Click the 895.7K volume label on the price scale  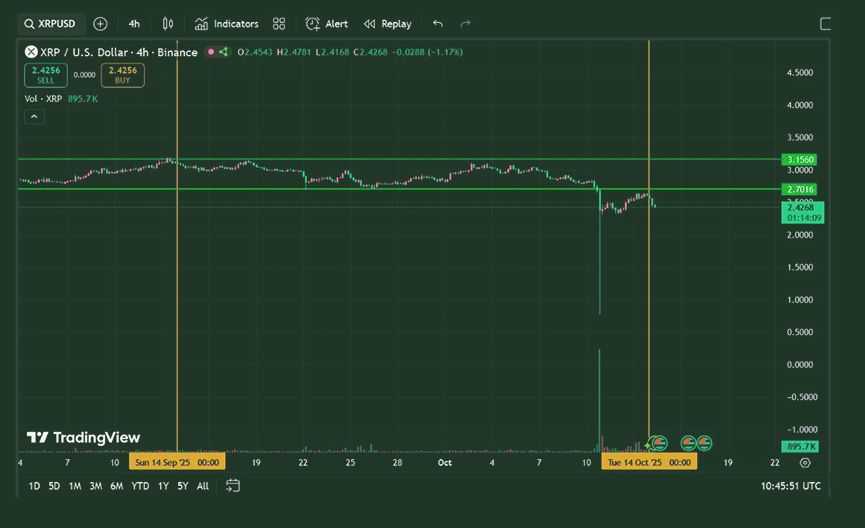pos(800,446)
